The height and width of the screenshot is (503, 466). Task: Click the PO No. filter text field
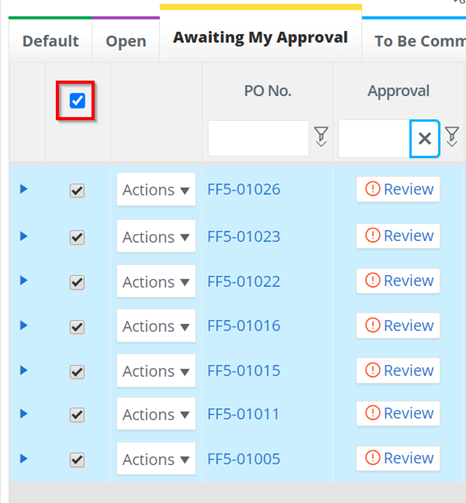258,138
